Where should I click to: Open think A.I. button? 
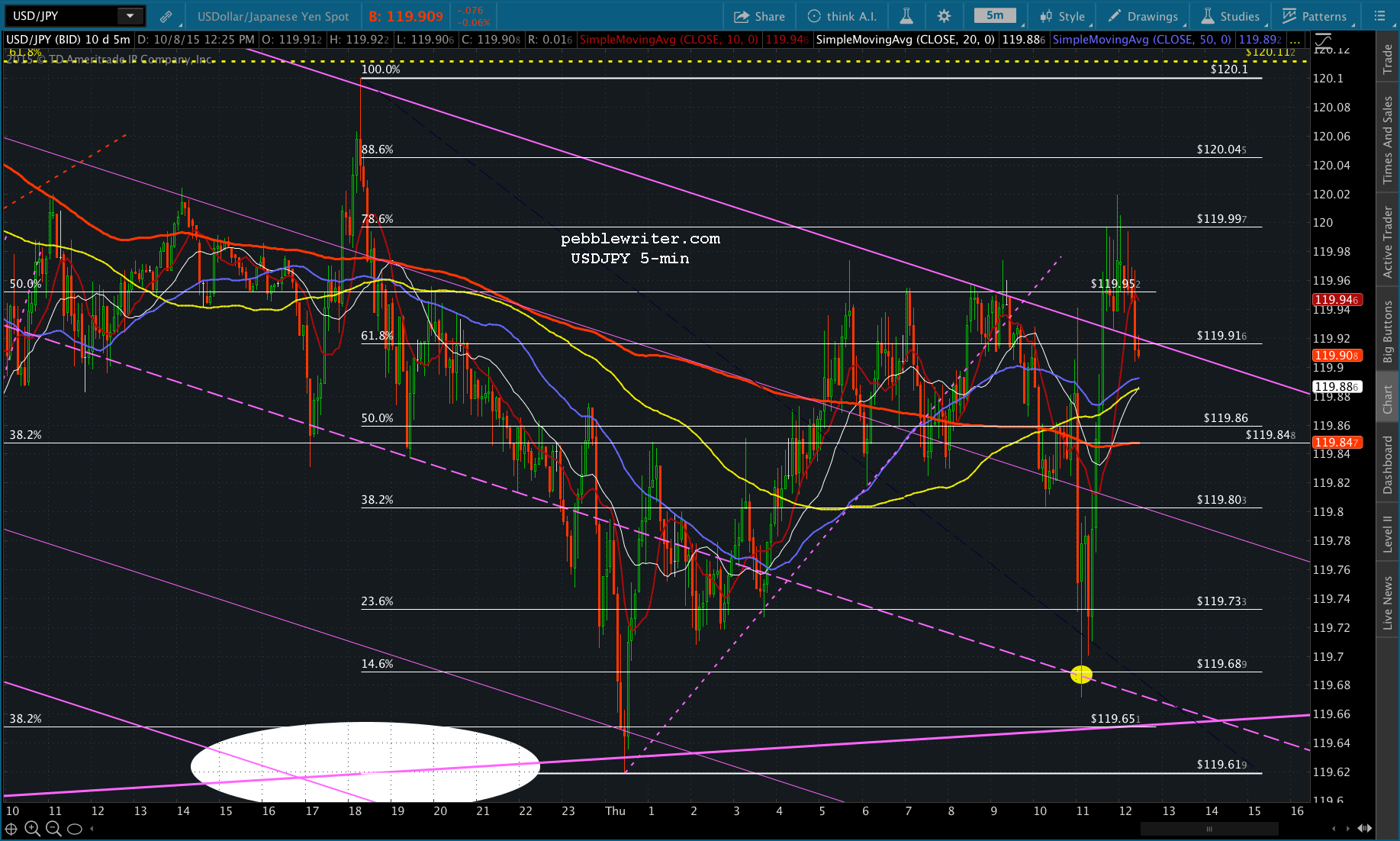tap(842, 16)
